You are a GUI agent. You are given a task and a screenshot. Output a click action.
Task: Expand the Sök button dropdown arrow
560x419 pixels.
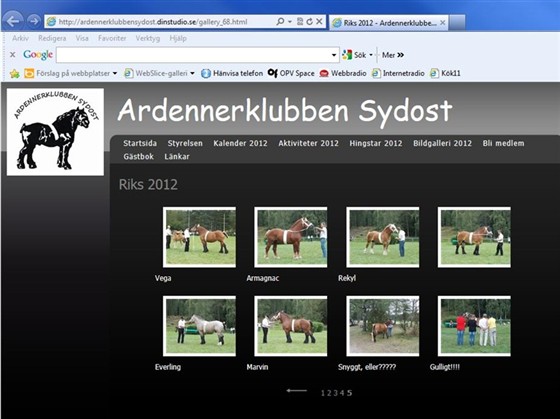tap(371, 55)
